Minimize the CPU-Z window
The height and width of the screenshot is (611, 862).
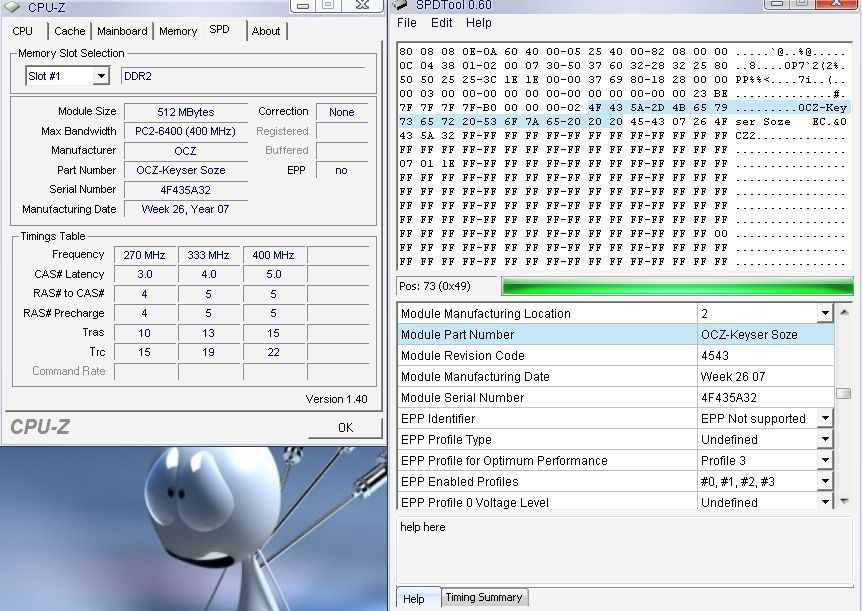coord(303,5)
